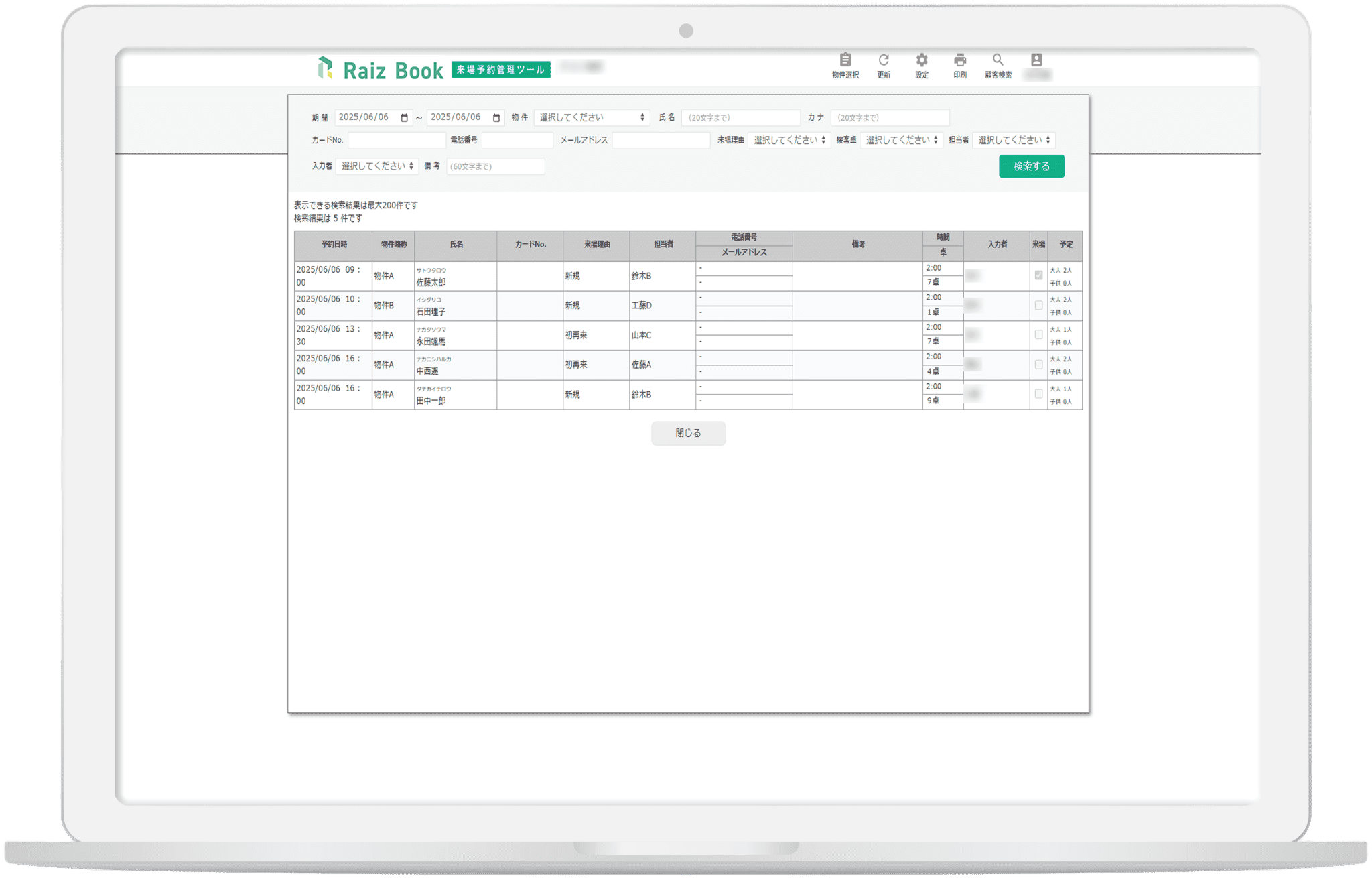This screenshot has width=1372, height=878.
Task: Open the 物件選択 clipboard icon
Action: tap(845, 60)
